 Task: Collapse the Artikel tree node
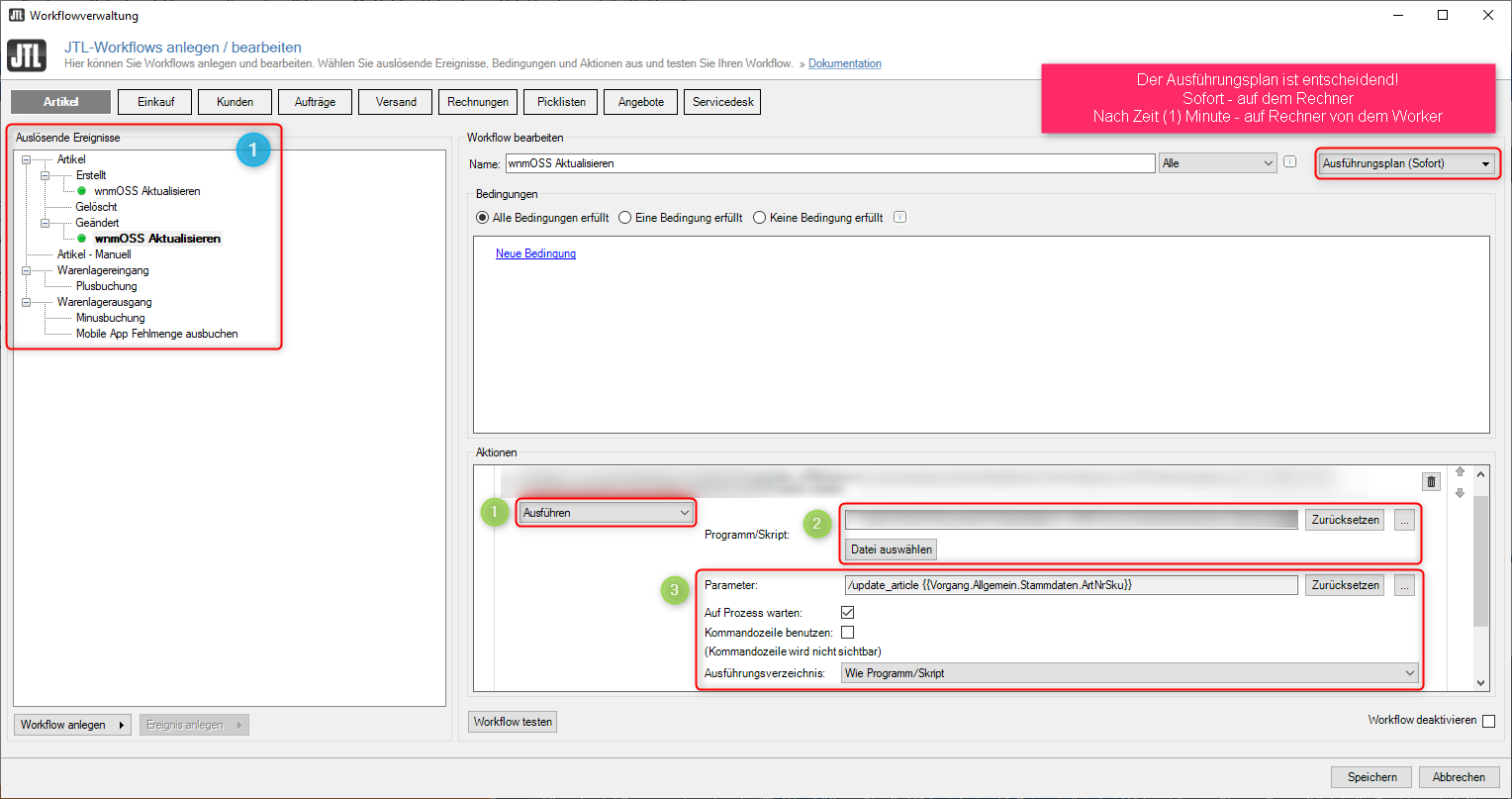point(26,159)
